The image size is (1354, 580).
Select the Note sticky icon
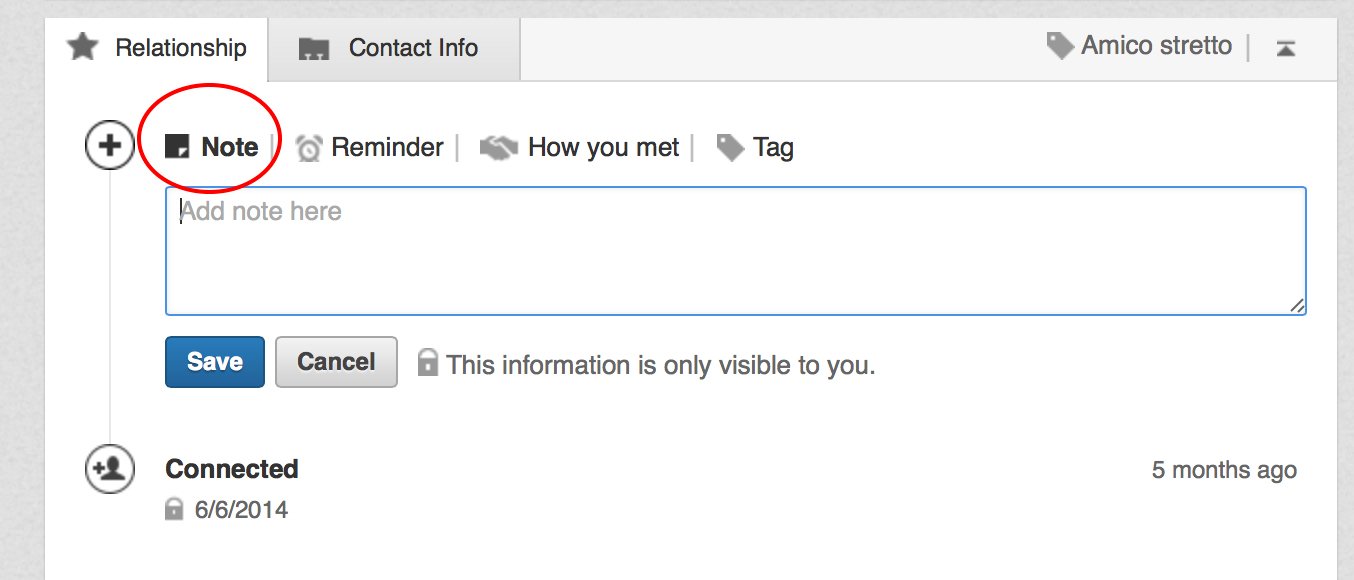coord(177,147)
